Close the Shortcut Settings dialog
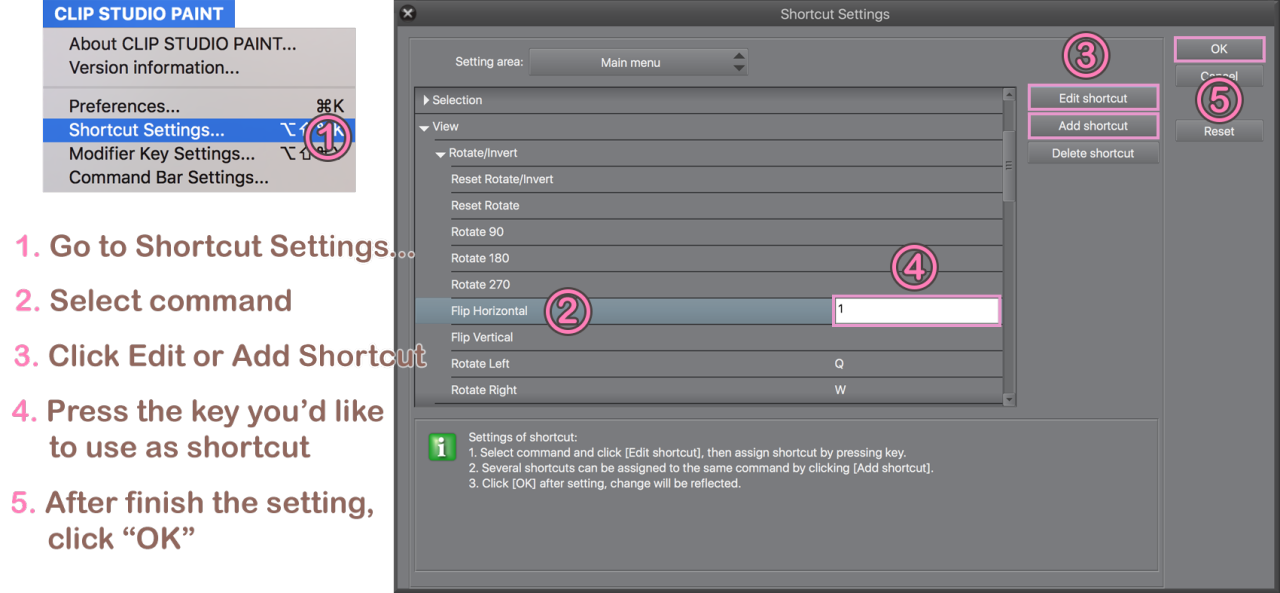Image resolution: width=1280 pixels, height=593 pixels. (x=407, y=14)
